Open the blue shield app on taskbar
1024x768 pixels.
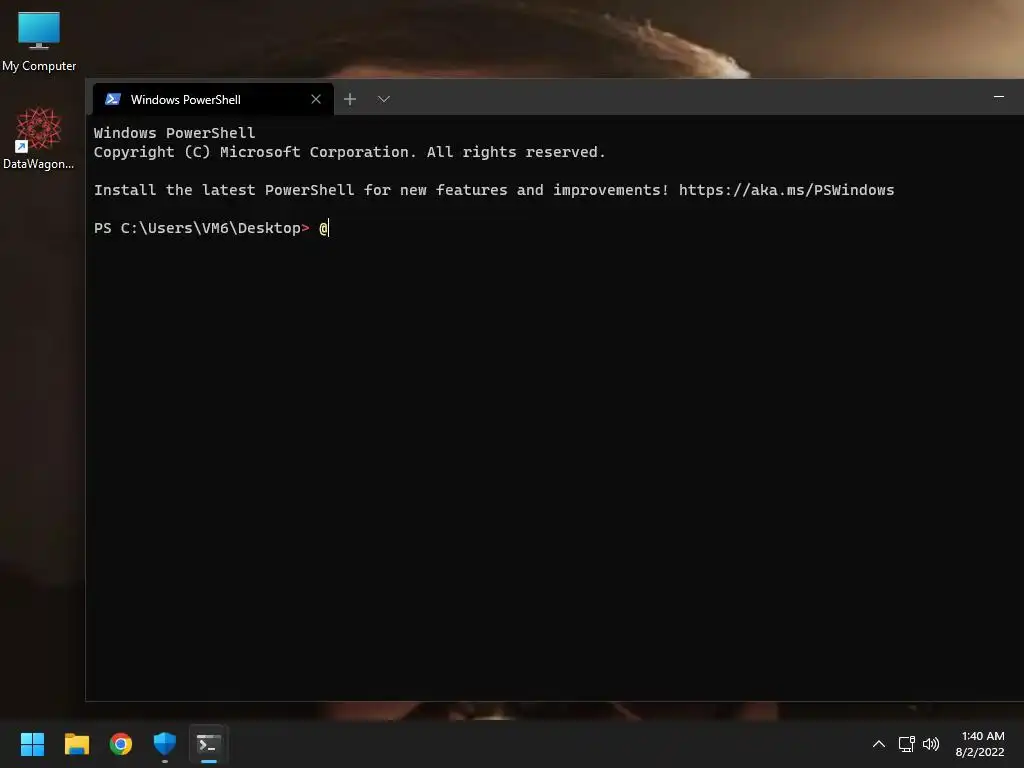tap(165, 744)
